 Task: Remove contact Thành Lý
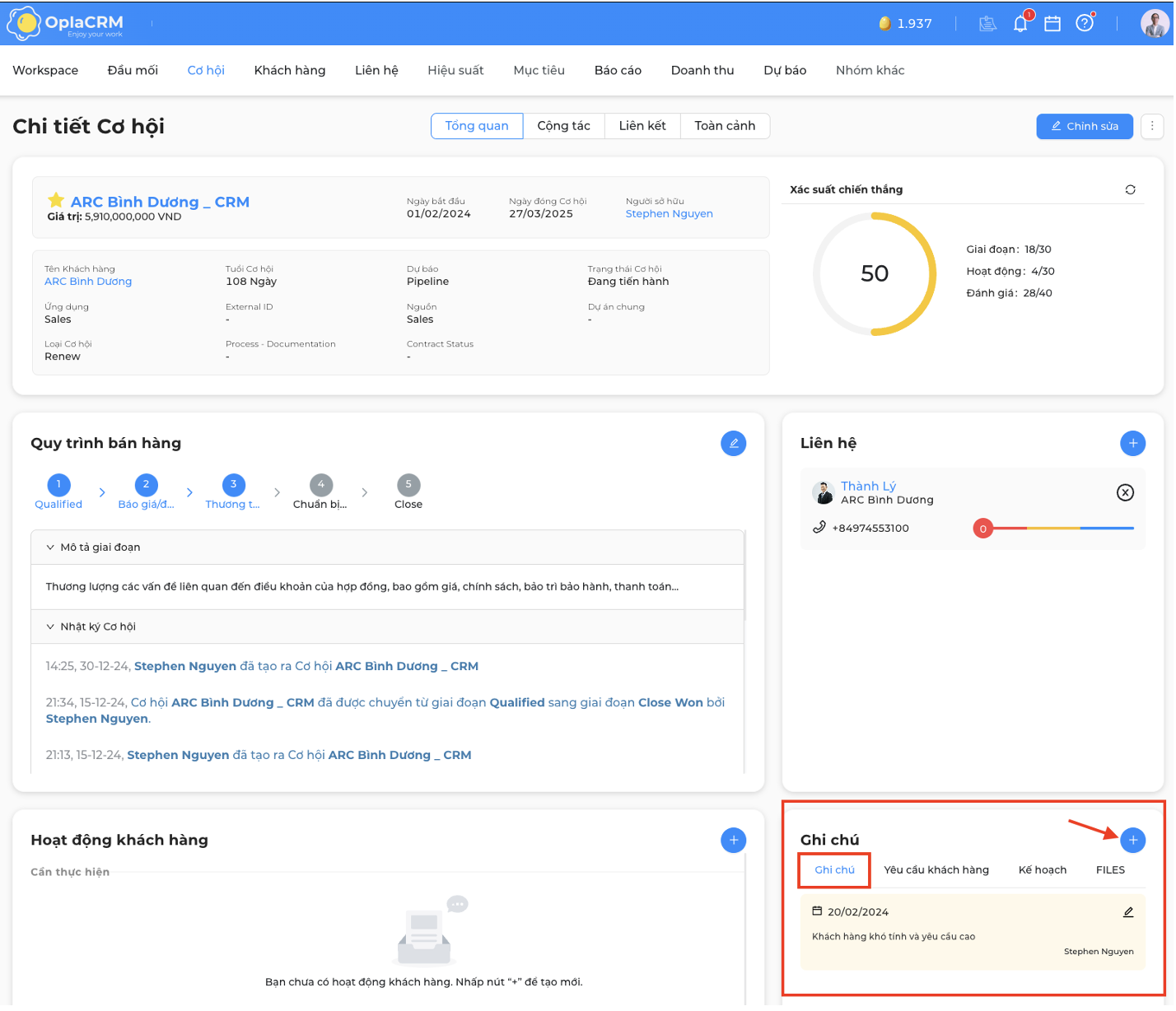1125,492
